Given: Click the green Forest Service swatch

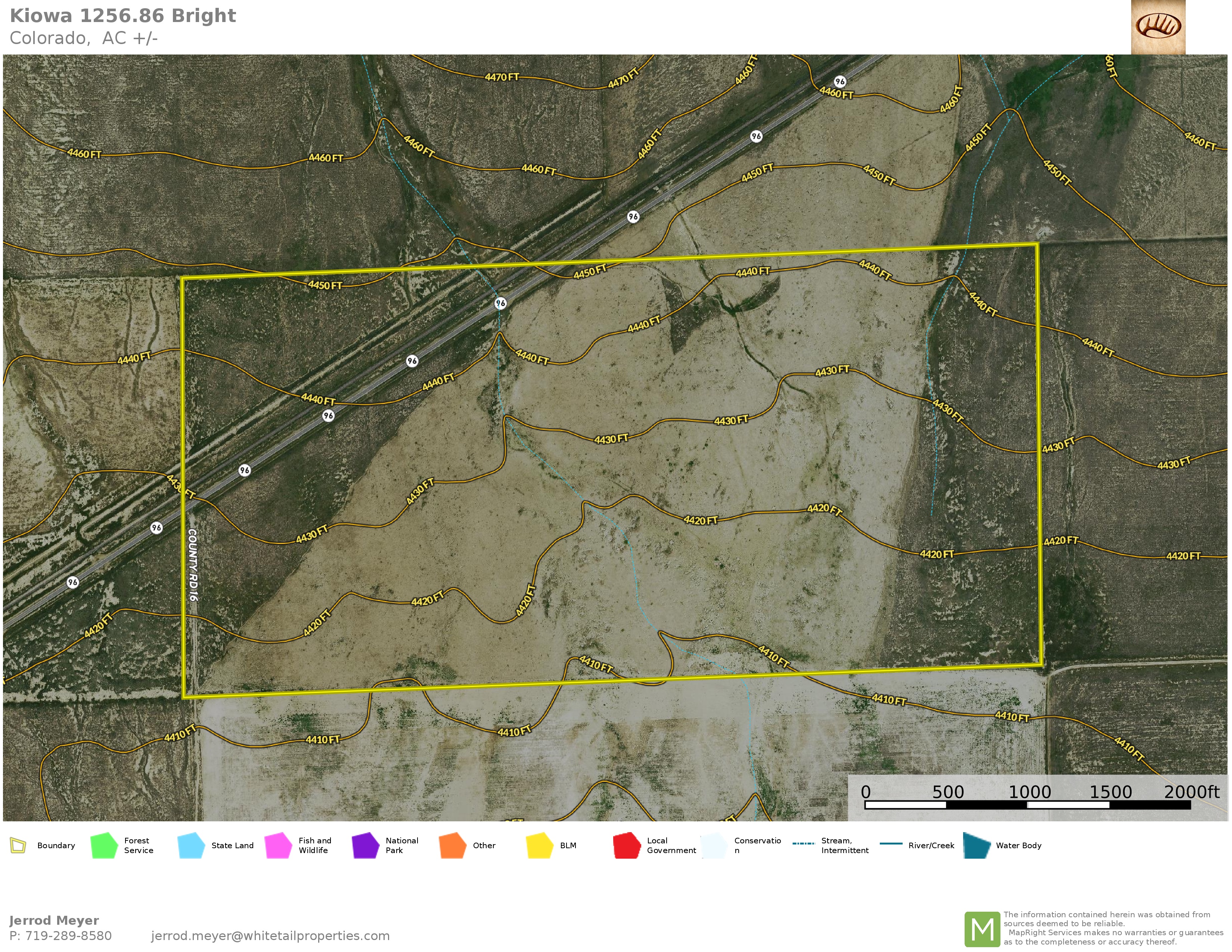Looking at the screenshot, I should click(x=104, y=845).
